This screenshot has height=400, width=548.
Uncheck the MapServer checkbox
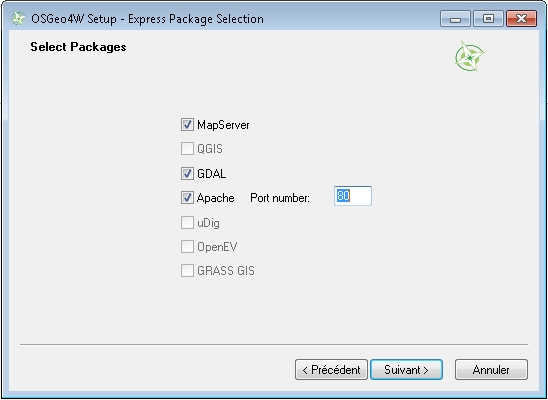pos(187,125)
